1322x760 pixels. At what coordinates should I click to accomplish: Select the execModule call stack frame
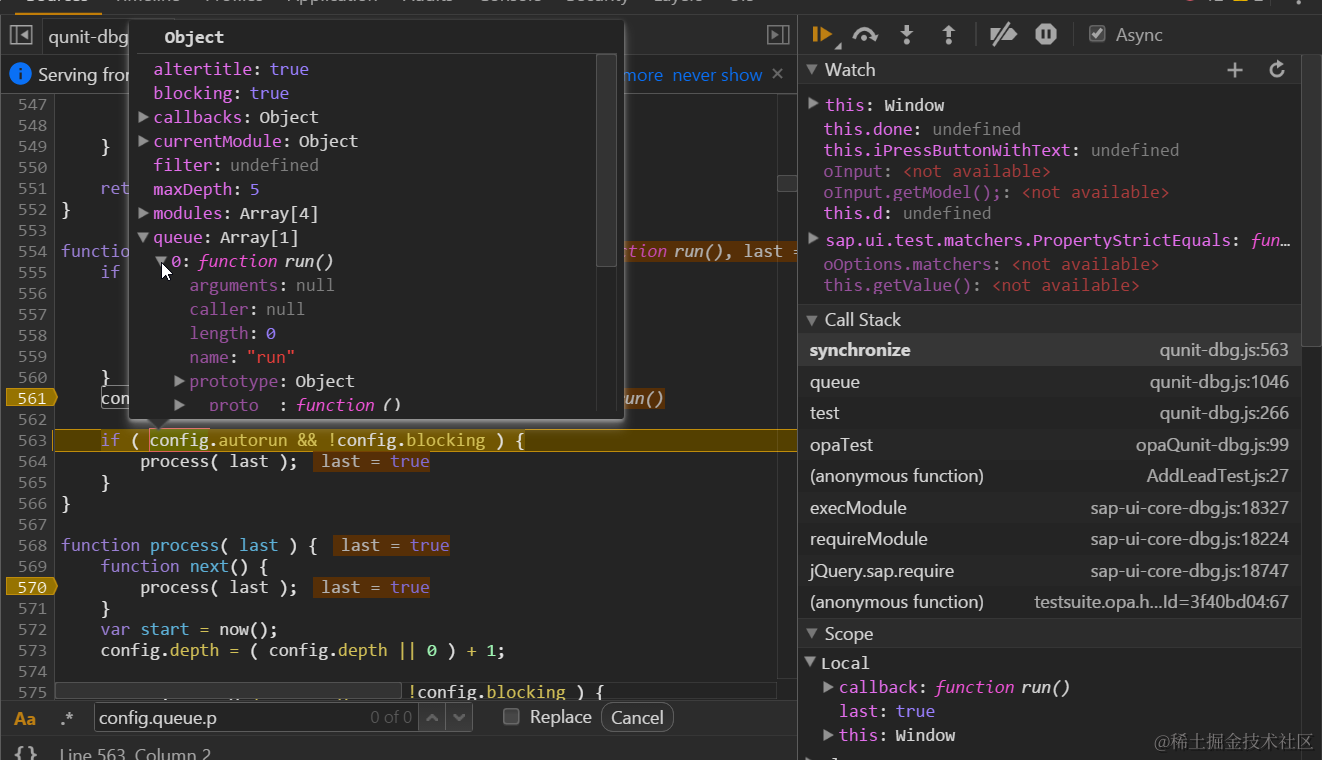858,508
